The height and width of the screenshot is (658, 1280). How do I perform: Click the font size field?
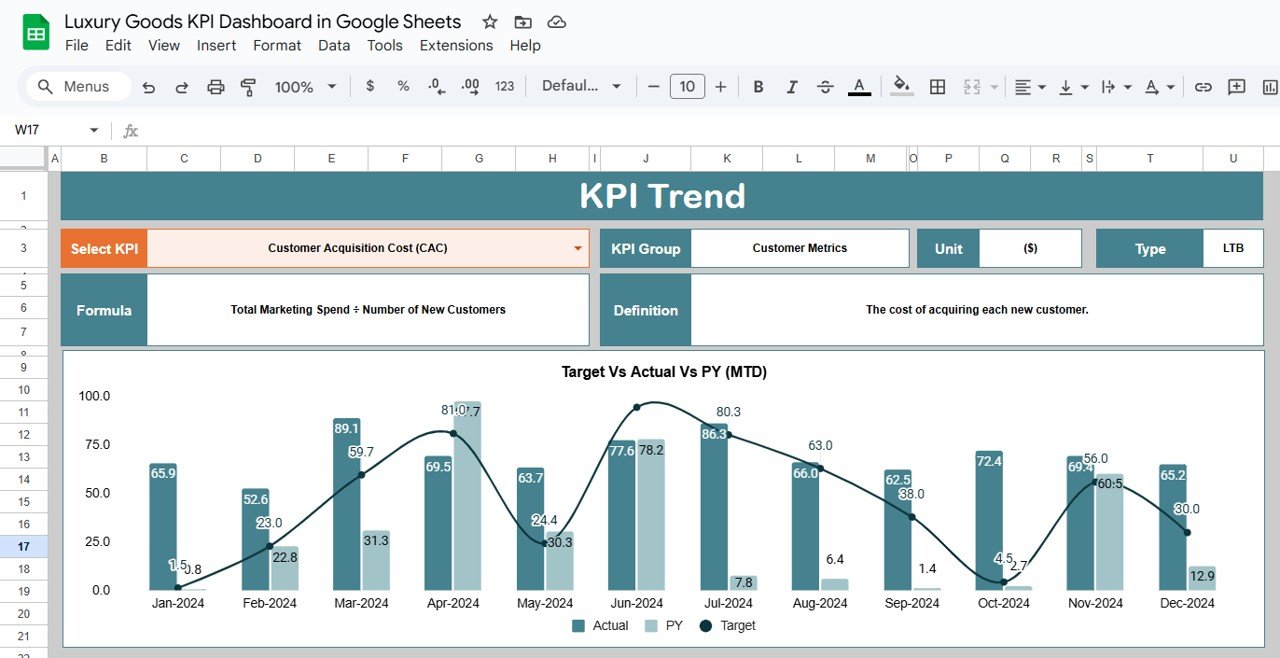687,87
